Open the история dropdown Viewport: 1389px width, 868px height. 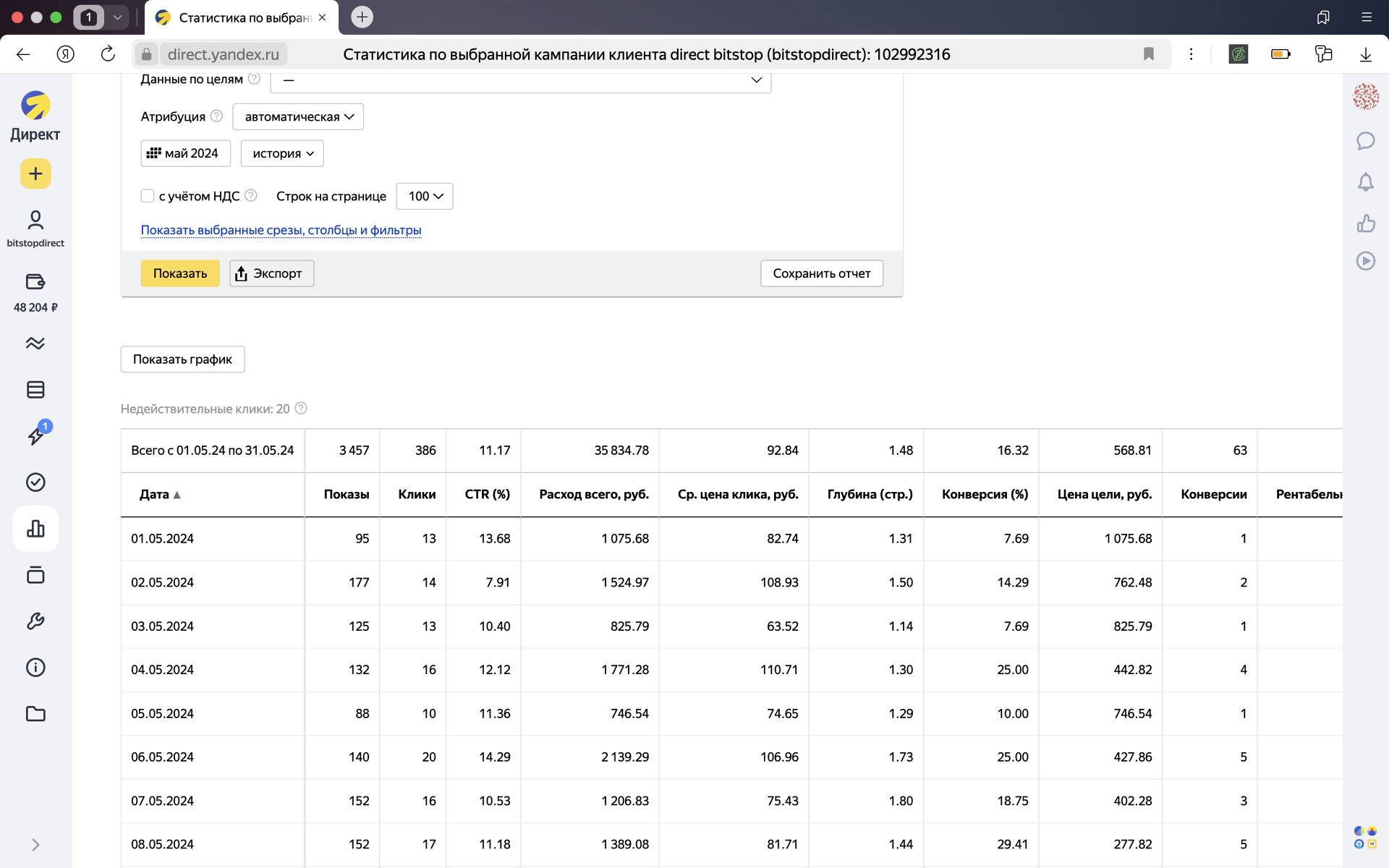(x=282, y=153)
